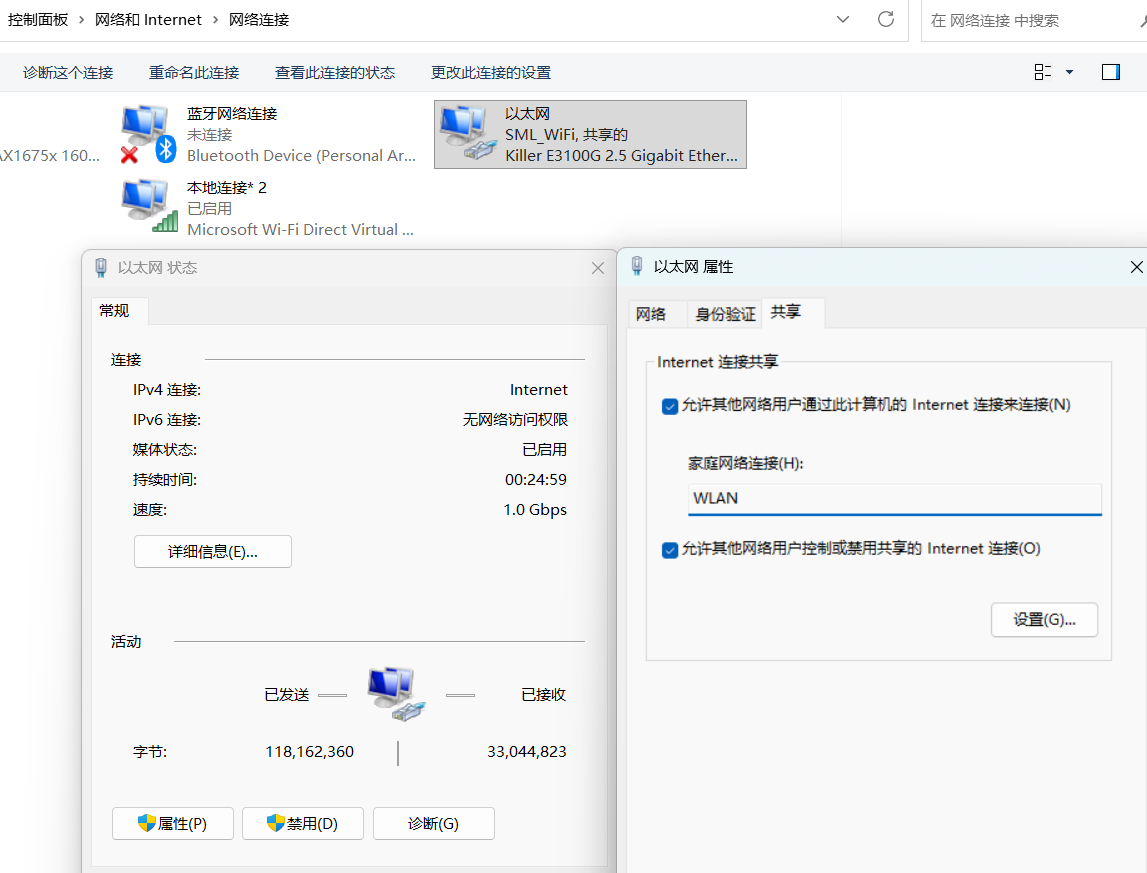
Task: Click 更改此连接的设置 toolbar command
Action: point(491,72)
